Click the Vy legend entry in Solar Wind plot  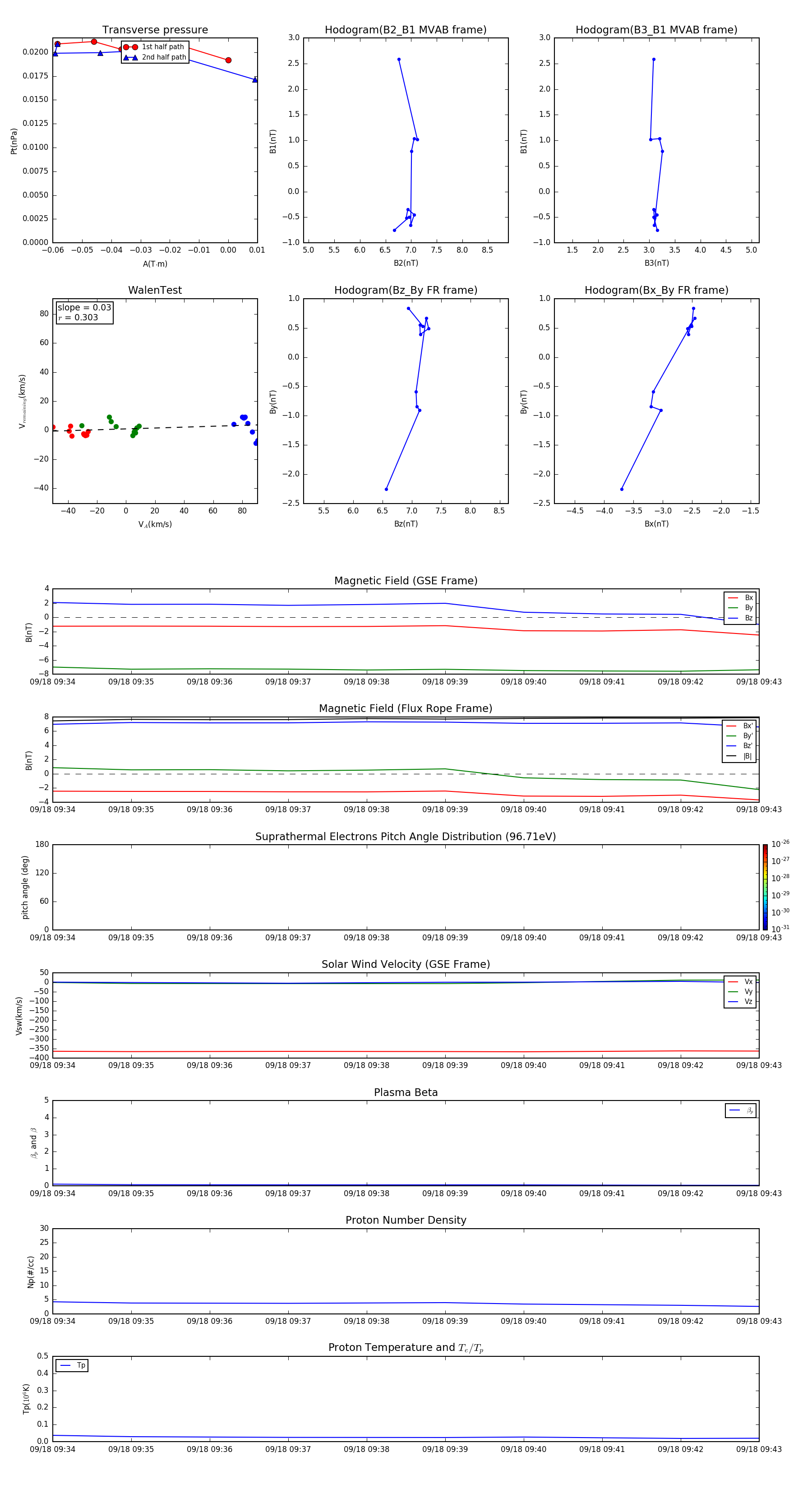[740, 992]
